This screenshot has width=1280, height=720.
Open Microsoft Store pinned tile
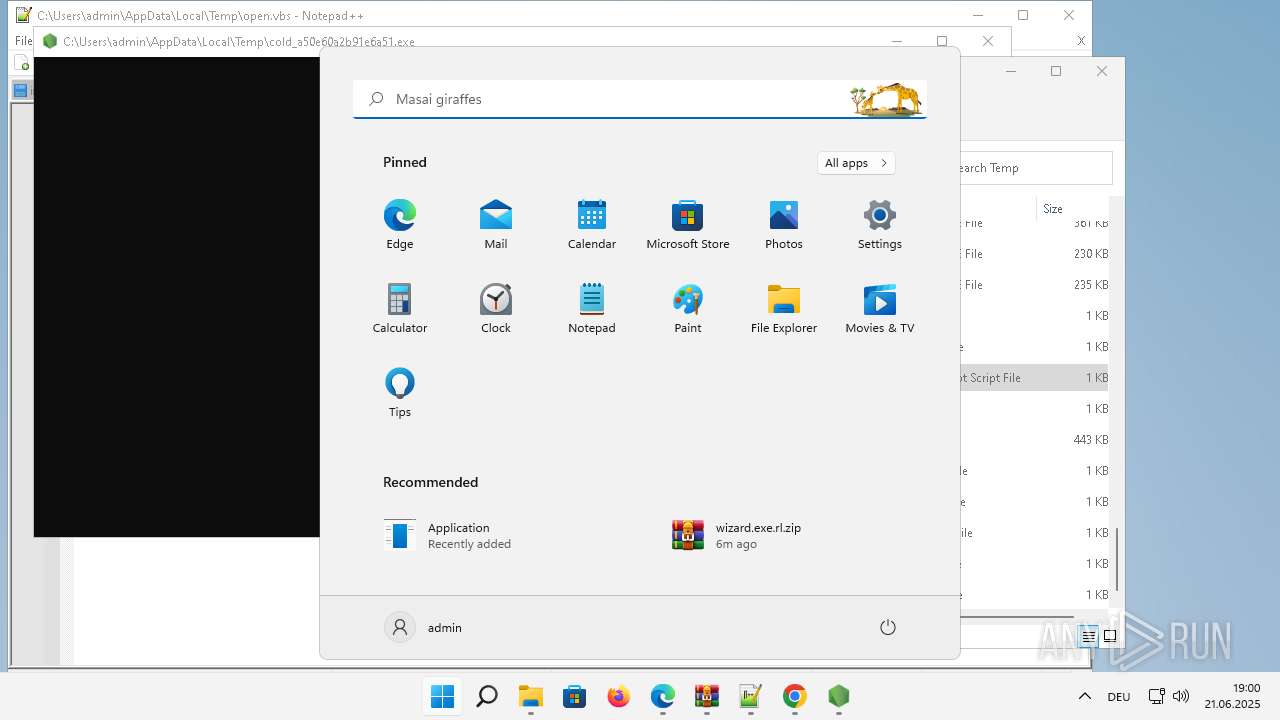pyautogui.click(x=688, y=225)
